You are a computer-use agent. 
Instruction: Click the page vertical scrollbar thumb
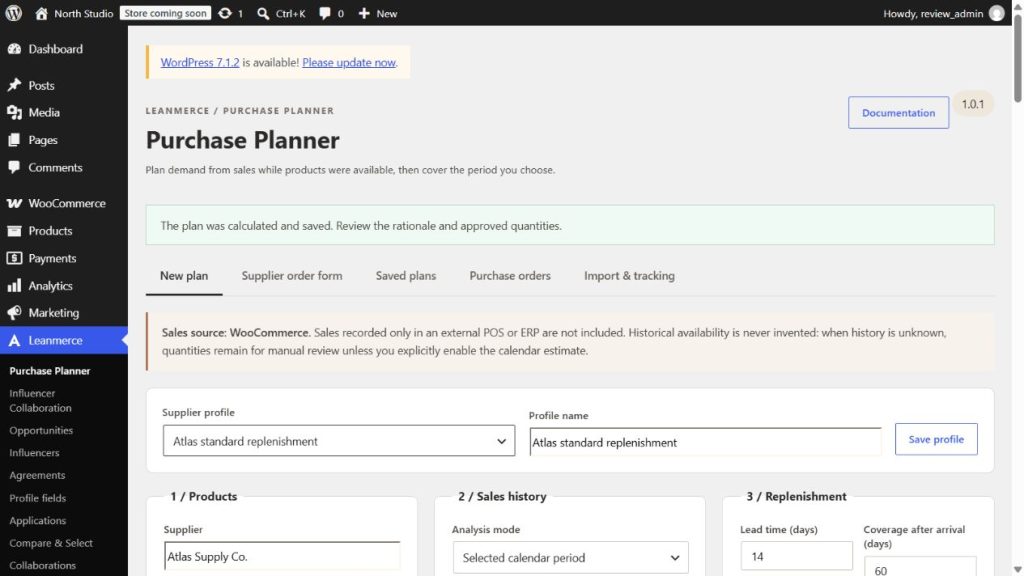[1017, 57]
